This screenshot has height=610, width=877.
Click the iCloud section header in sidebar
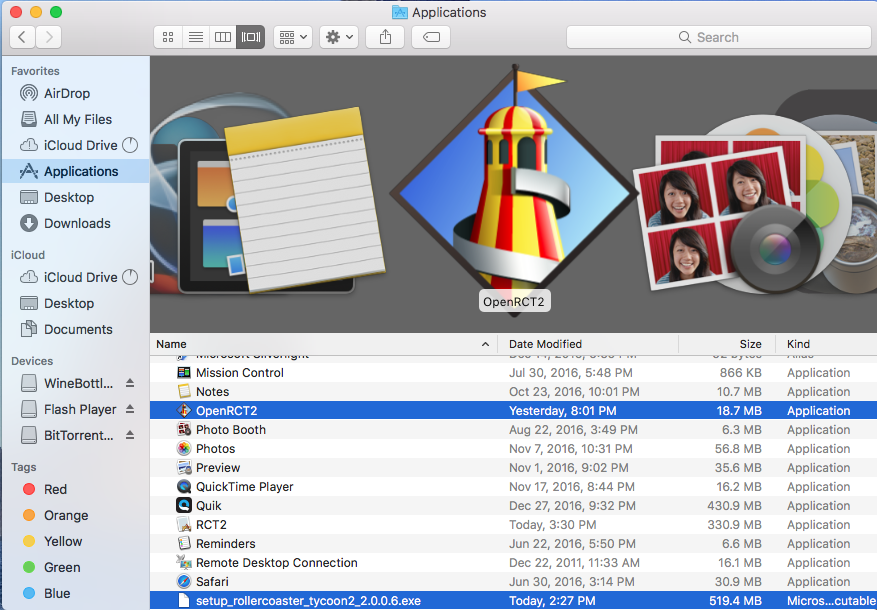tap(28, 255)
